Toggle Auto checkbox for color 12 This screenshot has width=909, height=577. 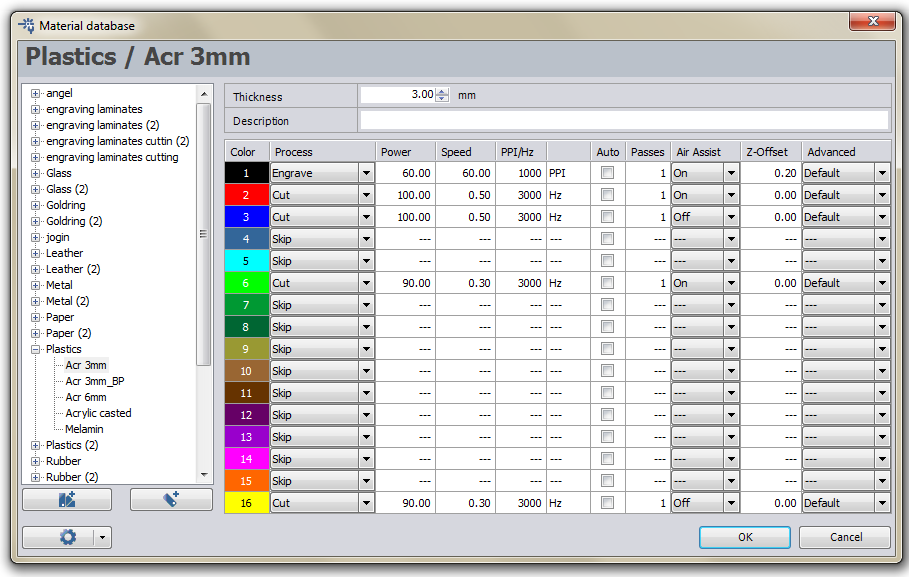(607, 415)
